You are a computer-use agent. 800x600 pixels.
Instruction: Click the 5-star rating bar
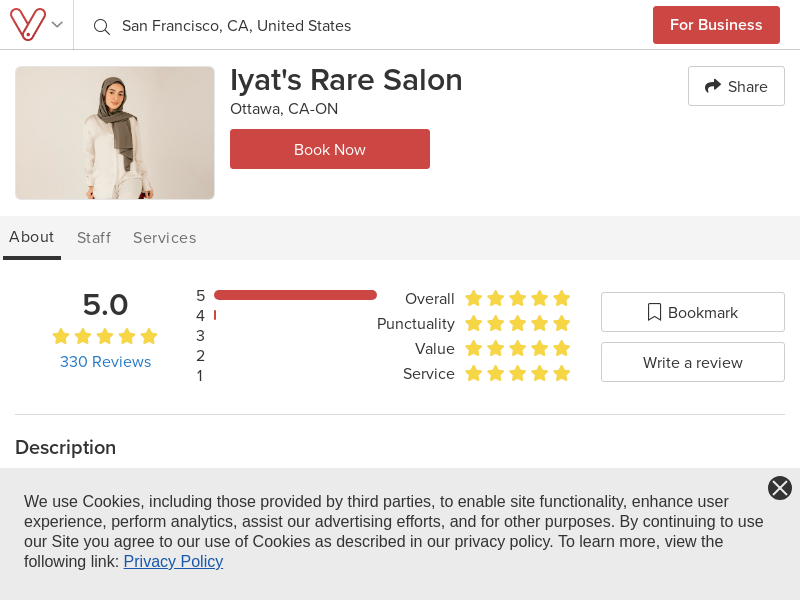295,295
